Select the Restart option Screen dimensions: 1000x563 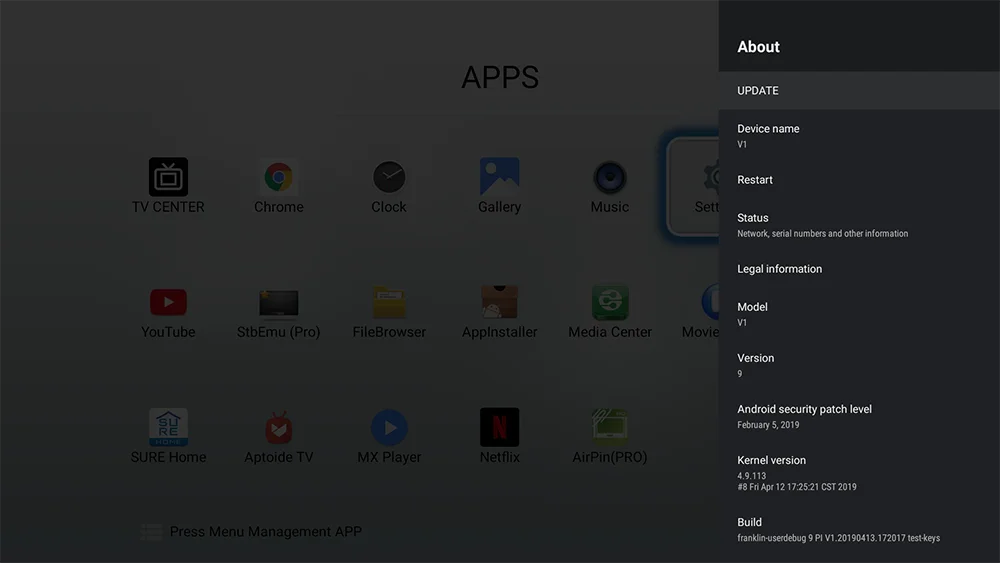point(859,180)
